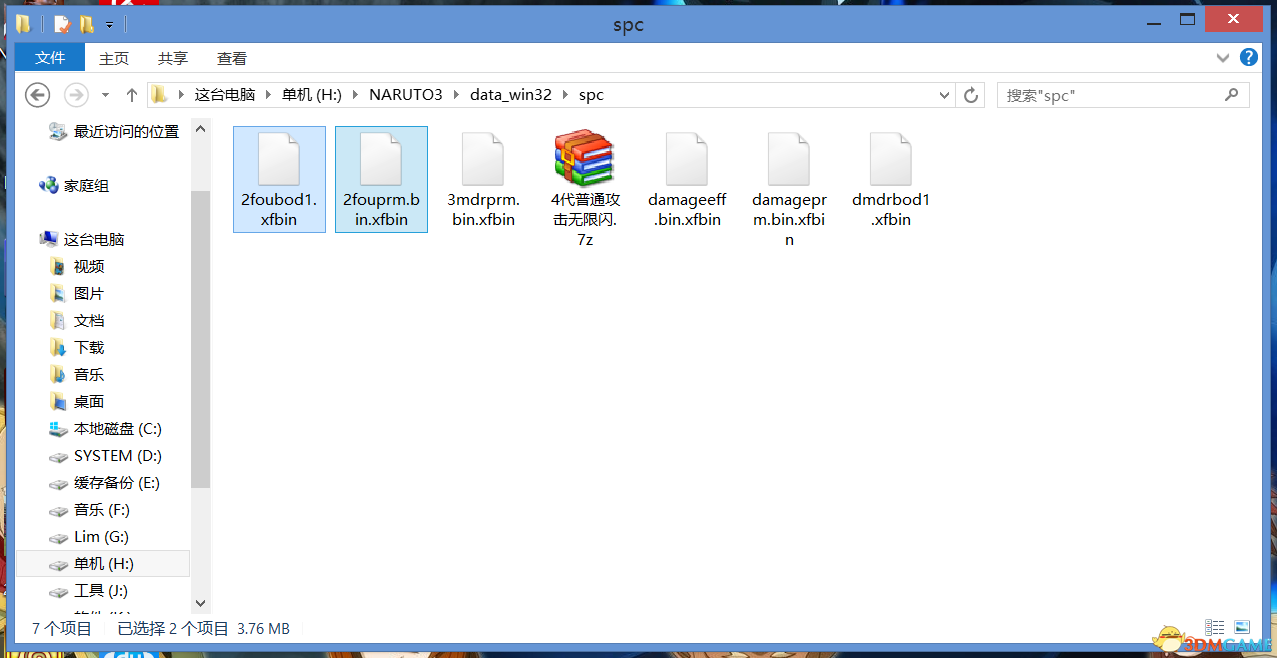Switch to large icons view in status bar

click(1241, 628)
